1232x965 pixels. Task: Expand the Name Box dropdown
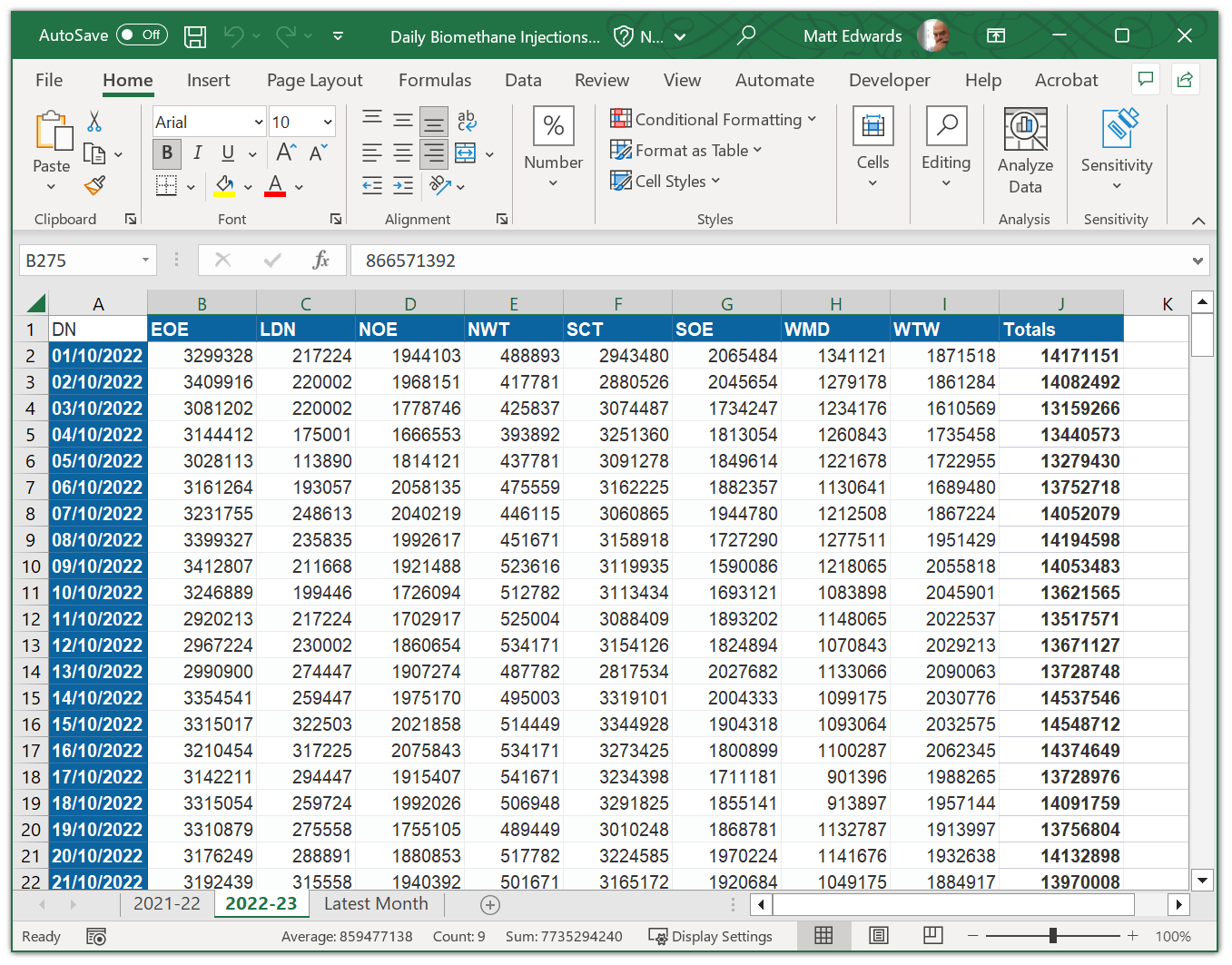point(145,261)
